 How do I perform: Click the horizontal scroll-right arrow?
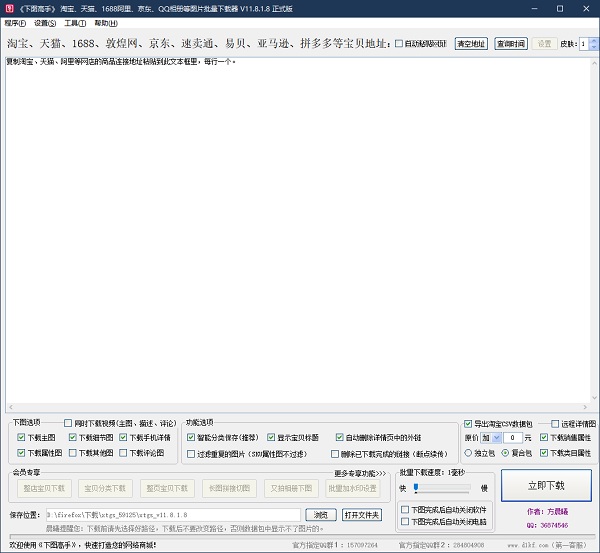coord(585,407)
